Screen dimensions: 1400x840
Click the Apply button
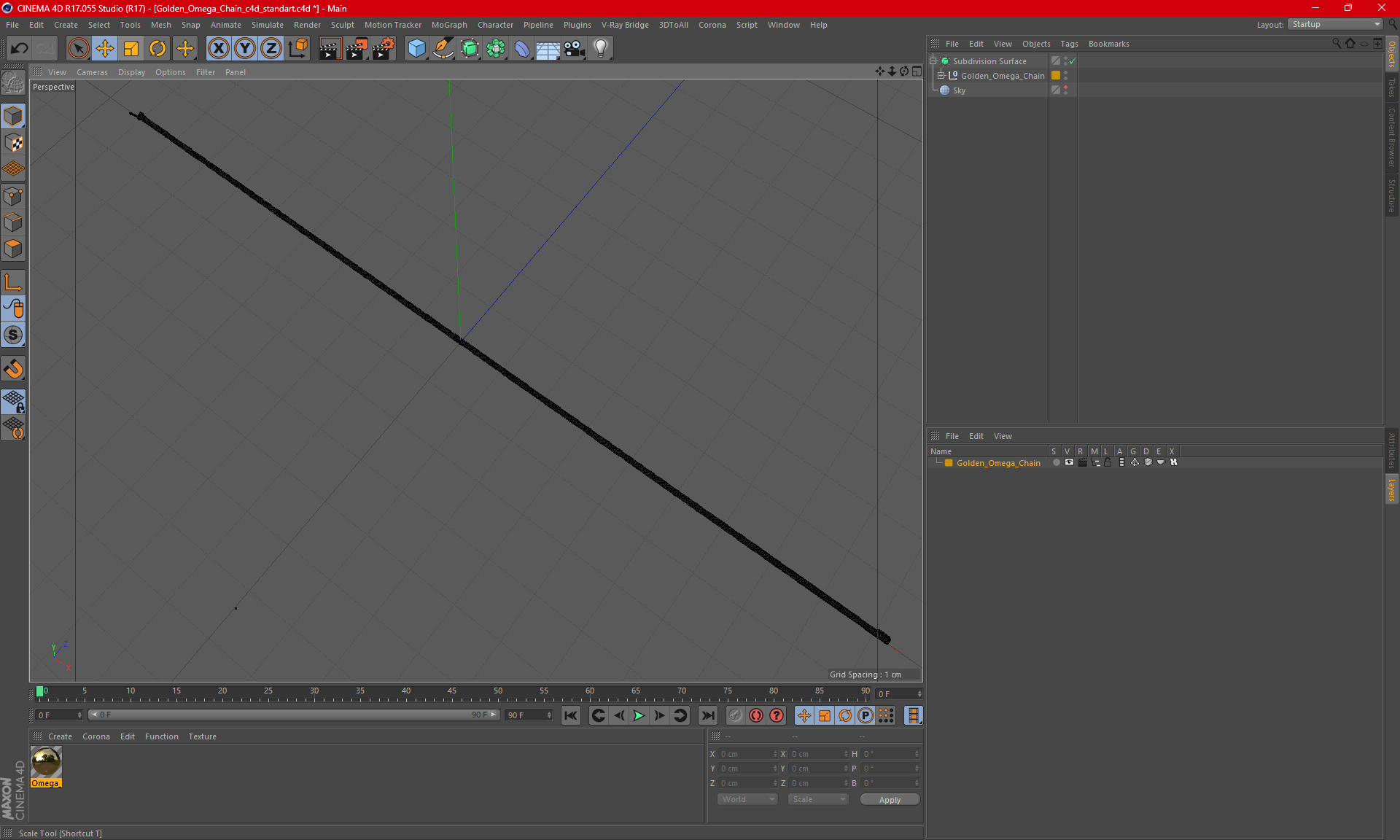click(890, 800)
